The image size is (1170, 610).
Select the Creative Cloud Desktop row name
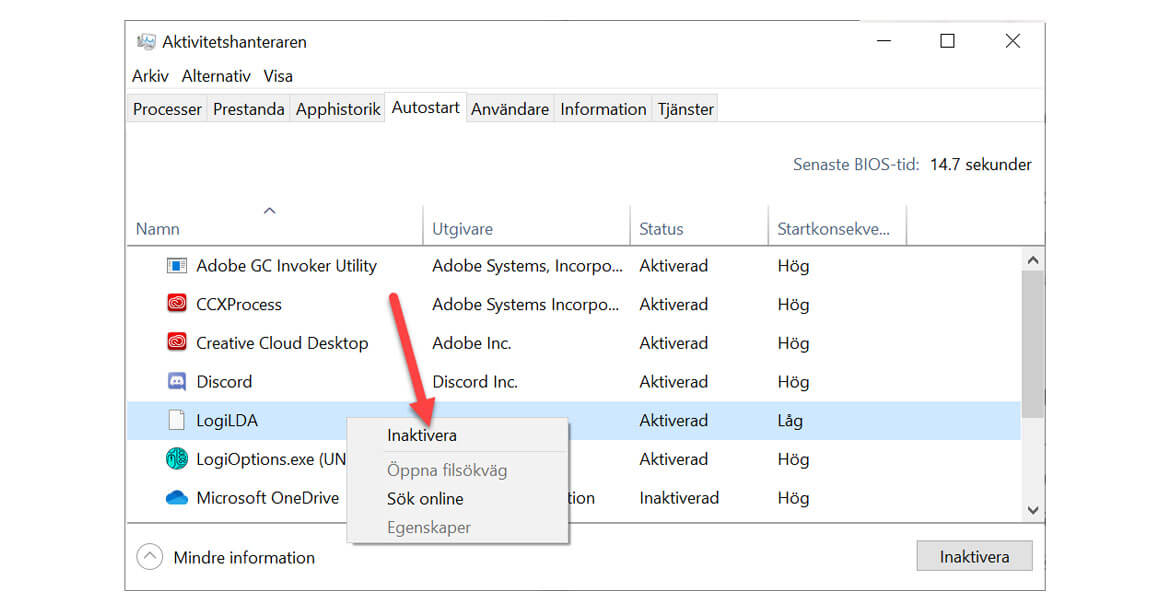click(x=282, y=343)
